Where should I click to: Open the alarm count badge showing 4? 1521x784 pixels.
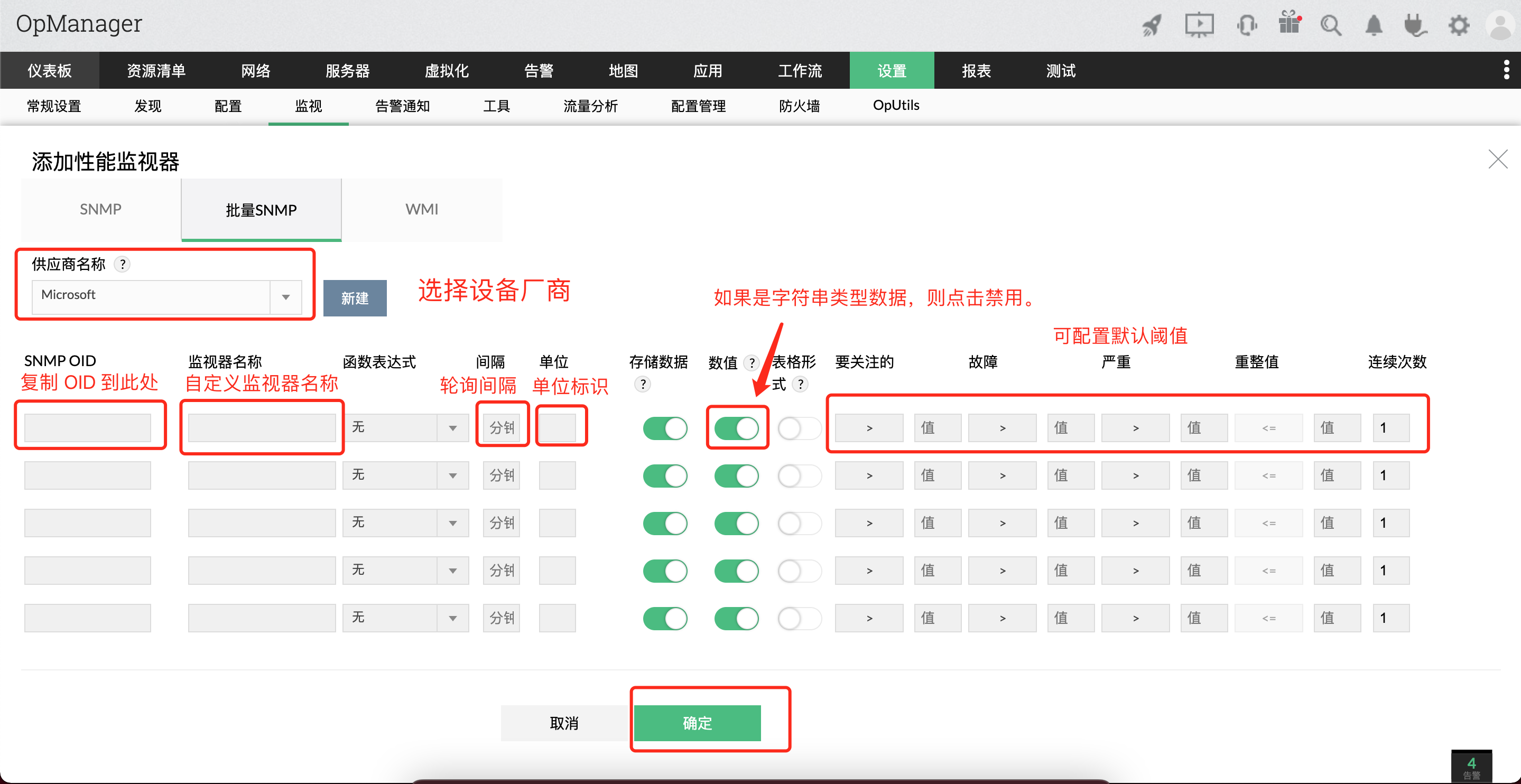point(1471,766)
